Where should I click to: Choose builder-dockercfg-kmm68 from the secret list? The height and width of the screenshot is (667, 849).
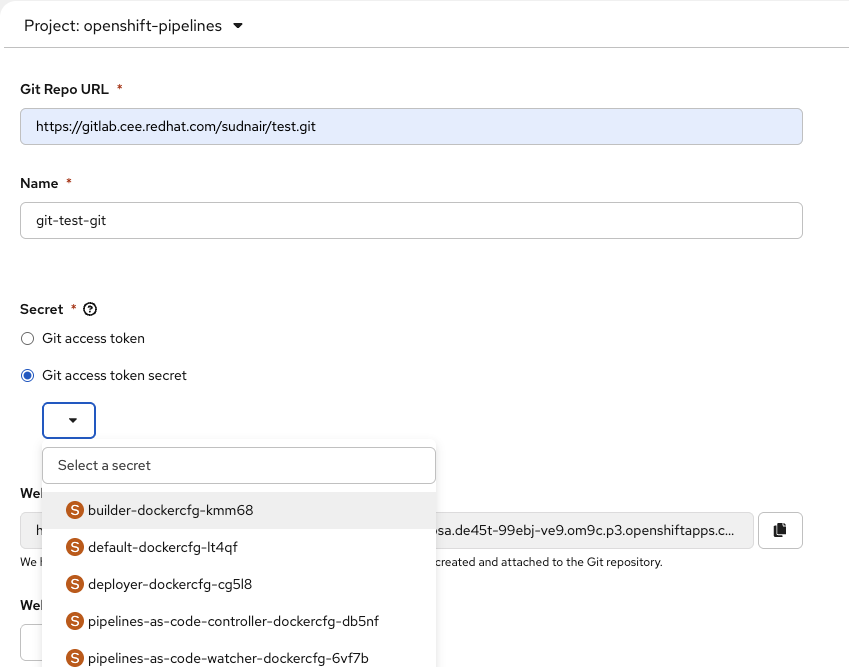[171, 510]
